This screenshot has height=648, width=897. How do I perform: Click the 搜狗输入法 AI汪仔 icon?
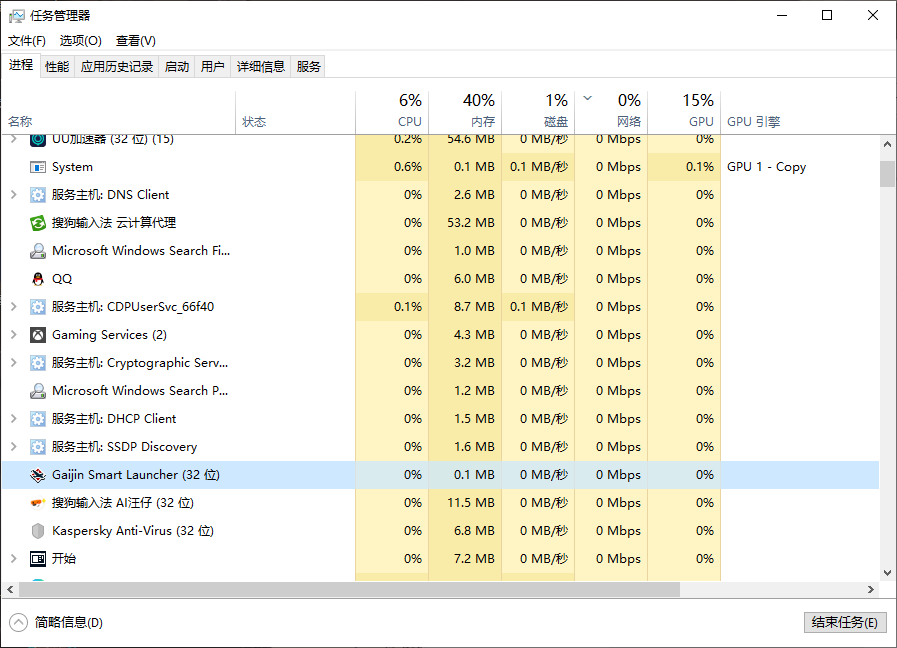[38, 503]
